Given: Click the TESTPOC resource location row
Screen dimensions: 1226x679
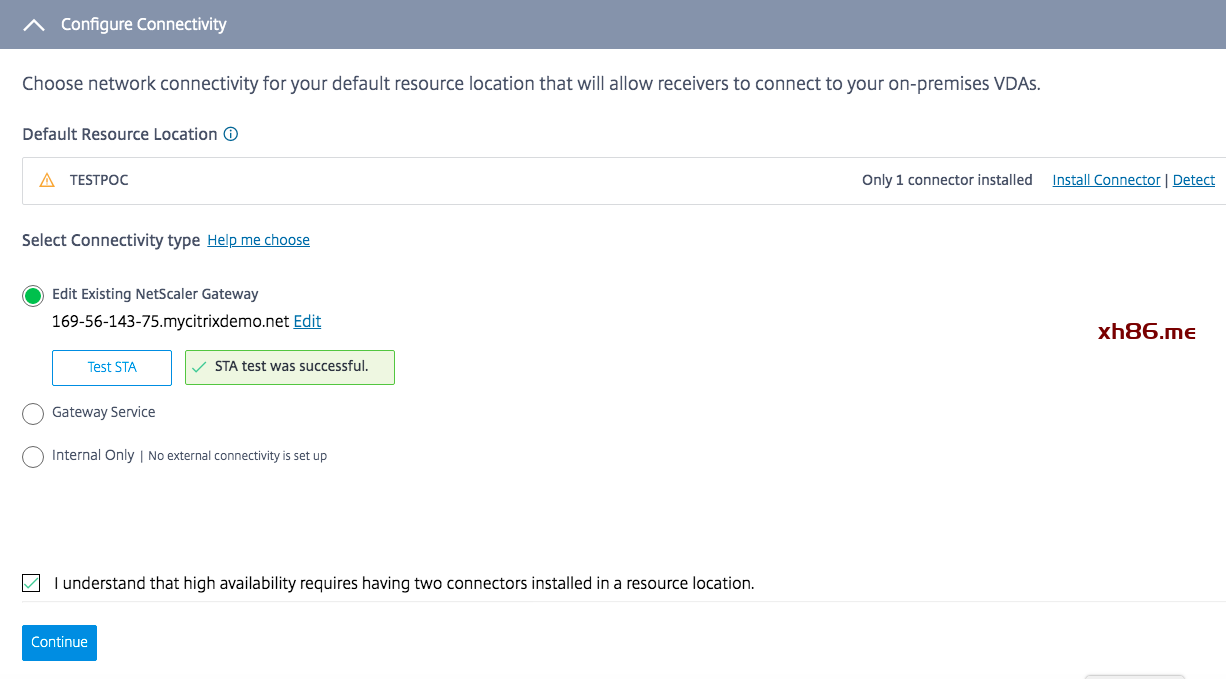Looking at the screenshot, I should coord(624,181).
